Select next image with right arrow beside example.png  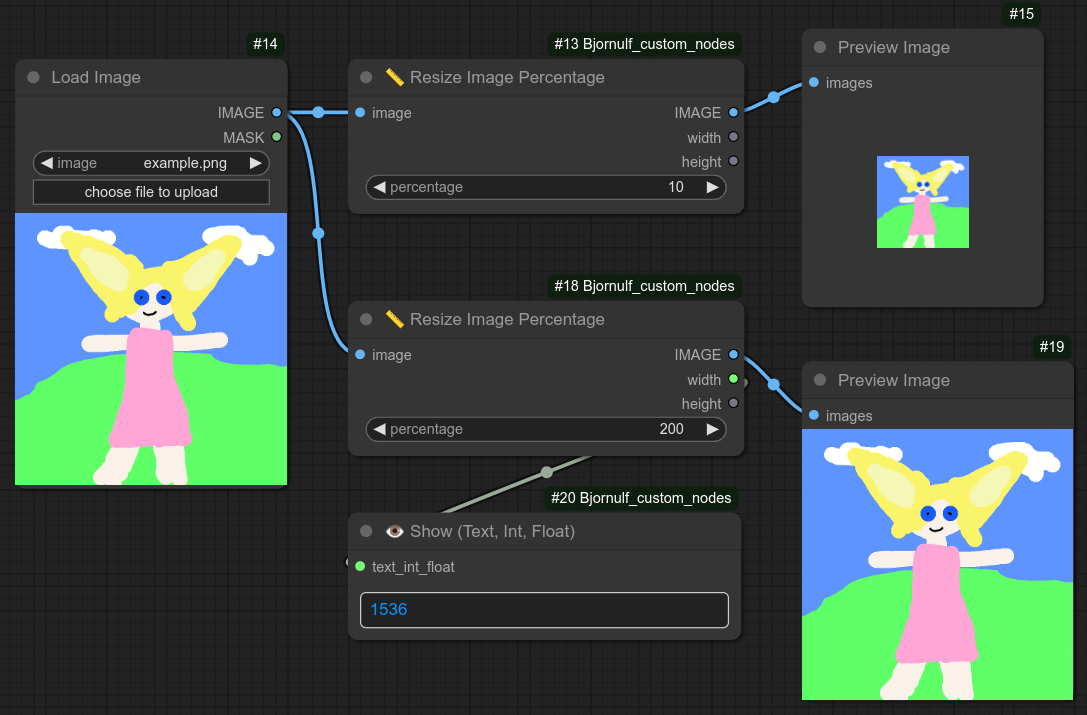(x=256, y=163)
